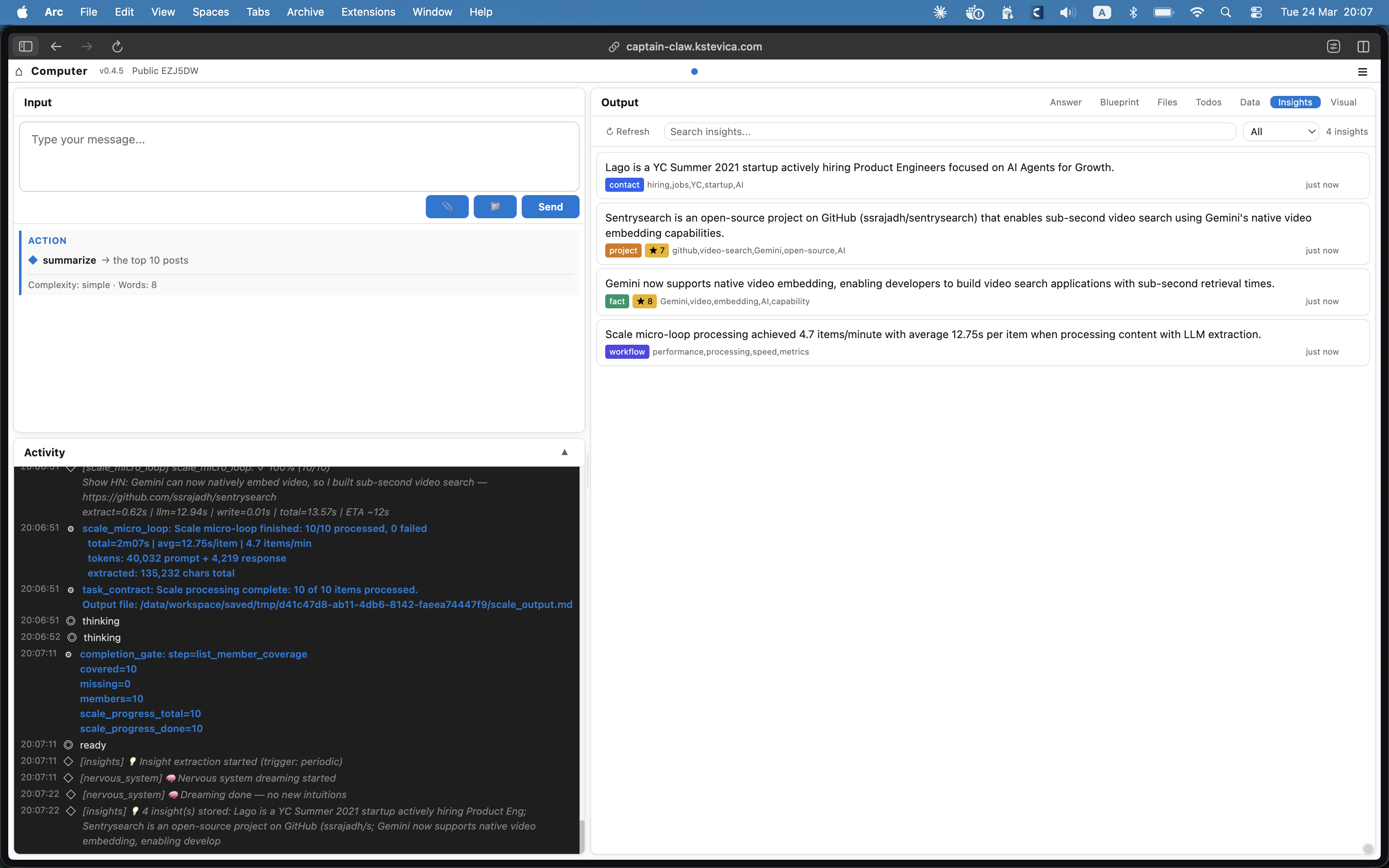The image size is (1389, 868).
Task: Open the Lago YC Summer 2021 insight
Action: tap(982, 176)
